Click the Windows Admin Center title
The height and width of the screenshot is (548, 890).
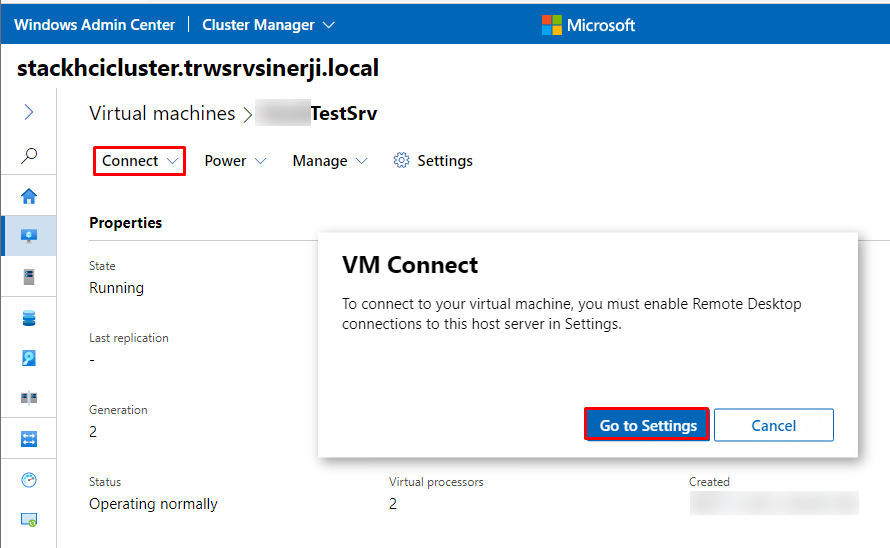point(94,25)
